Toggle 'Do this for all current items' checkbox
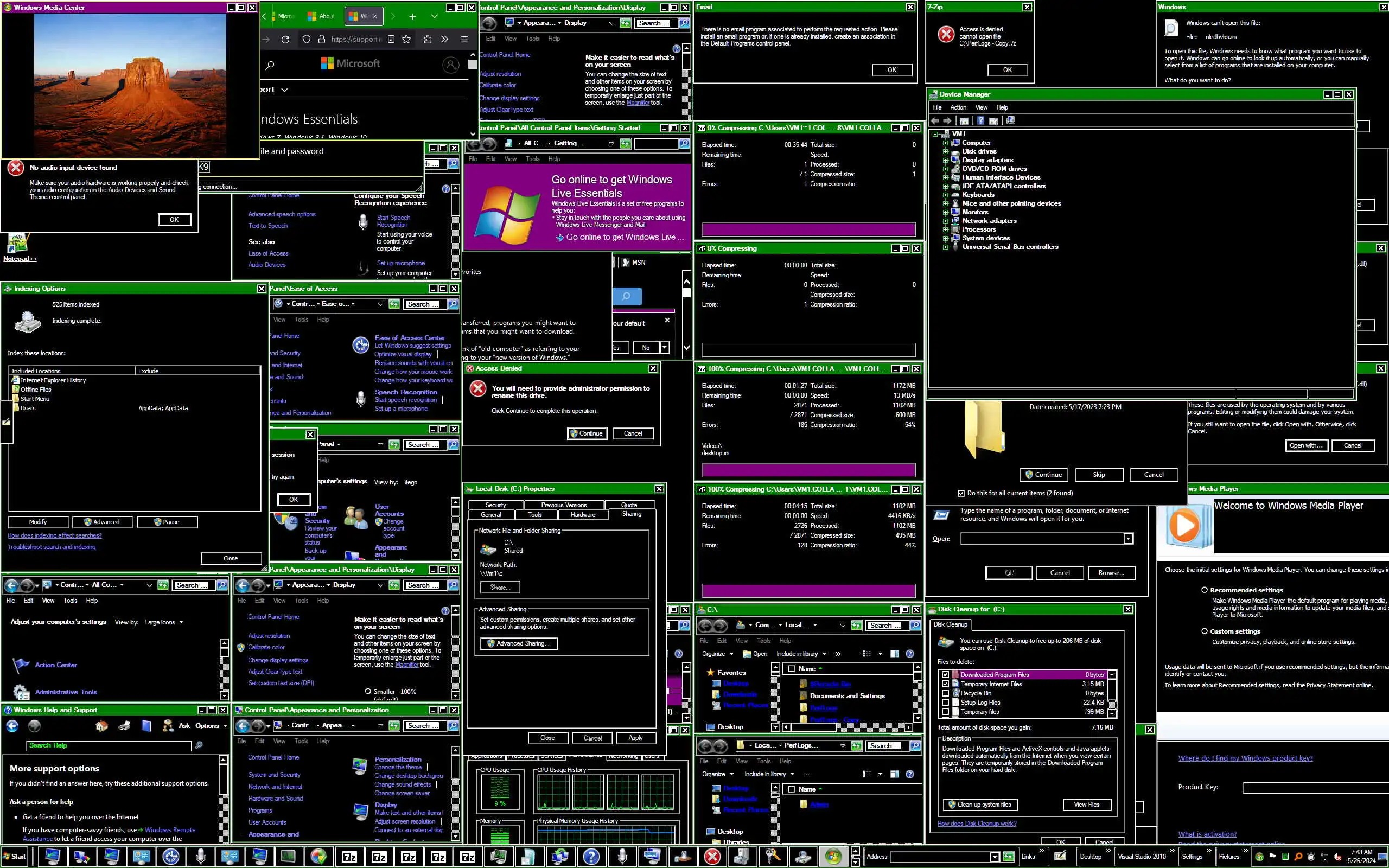 tap(961, 493)
